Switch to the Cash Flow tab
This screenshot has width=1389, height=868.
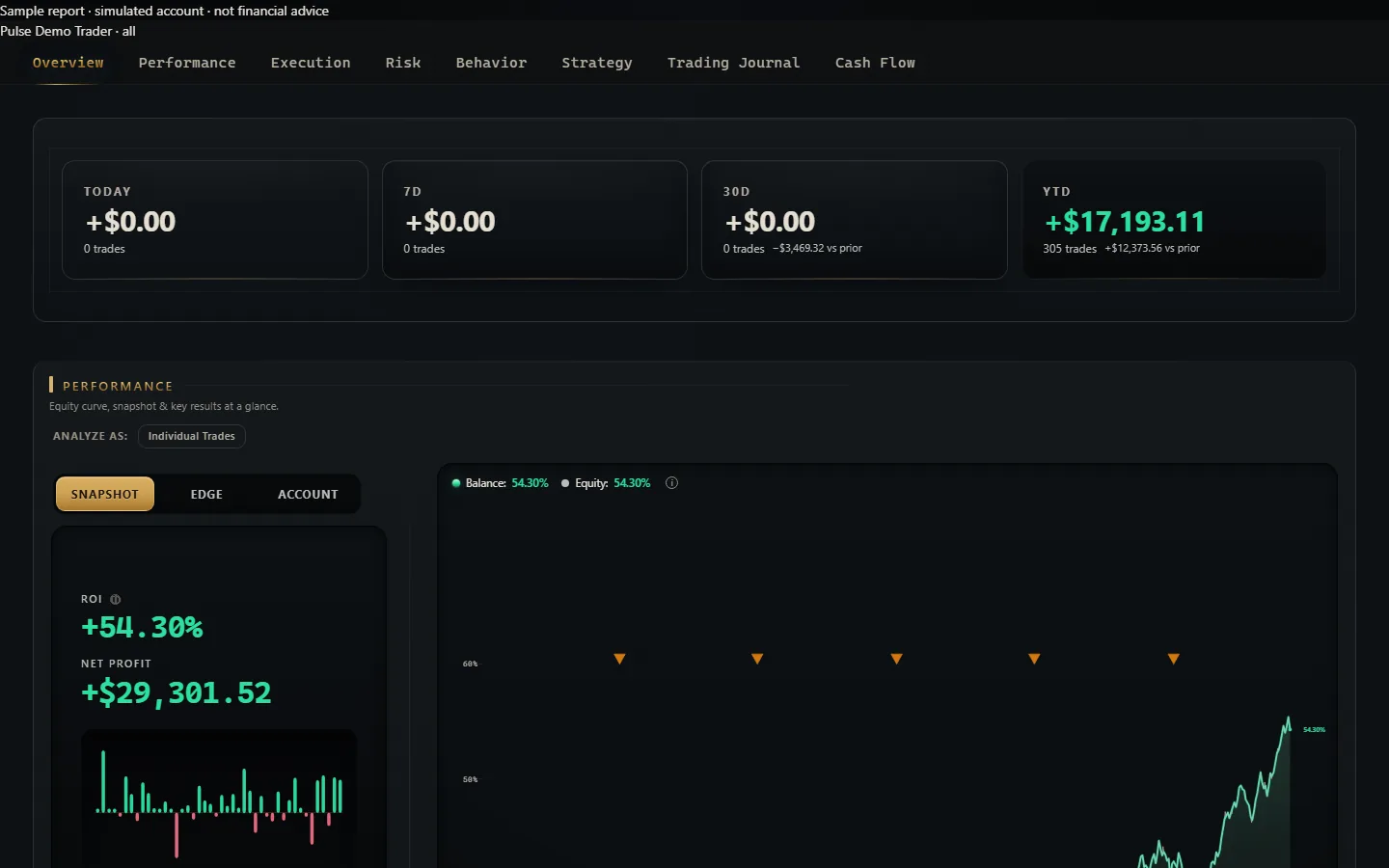pyautogui.click(x=875, y=63)
